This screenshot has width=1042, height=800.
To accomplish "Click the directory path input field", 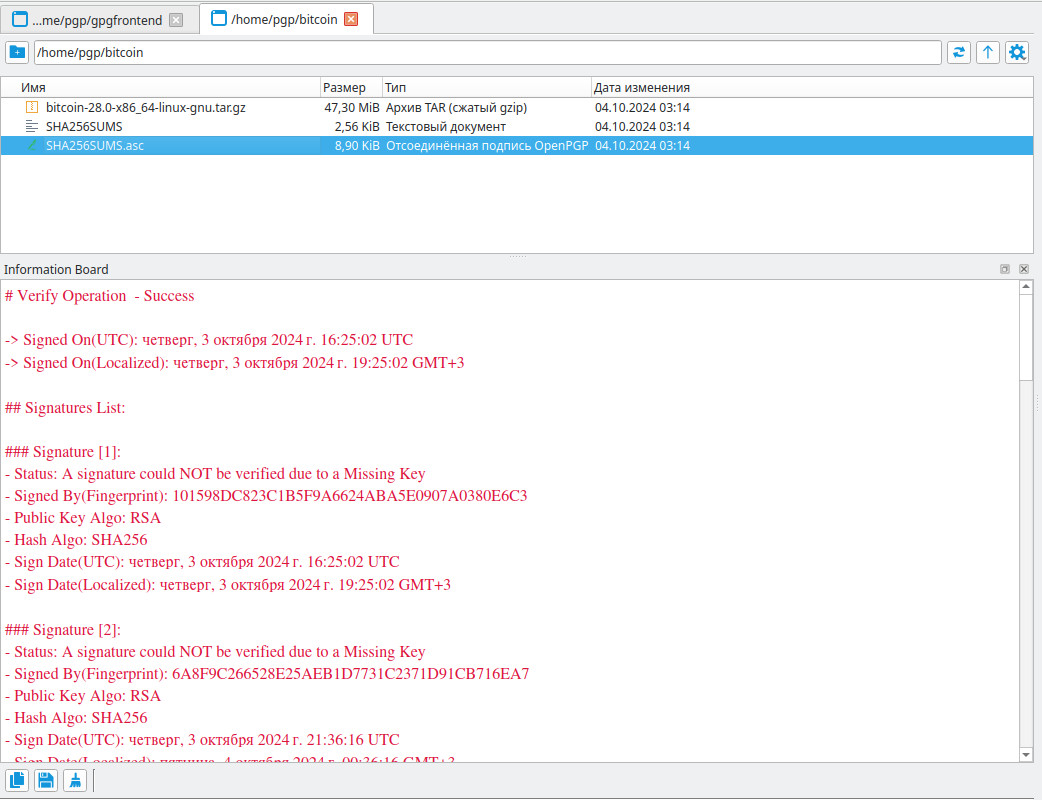I will tap(487, 52).
